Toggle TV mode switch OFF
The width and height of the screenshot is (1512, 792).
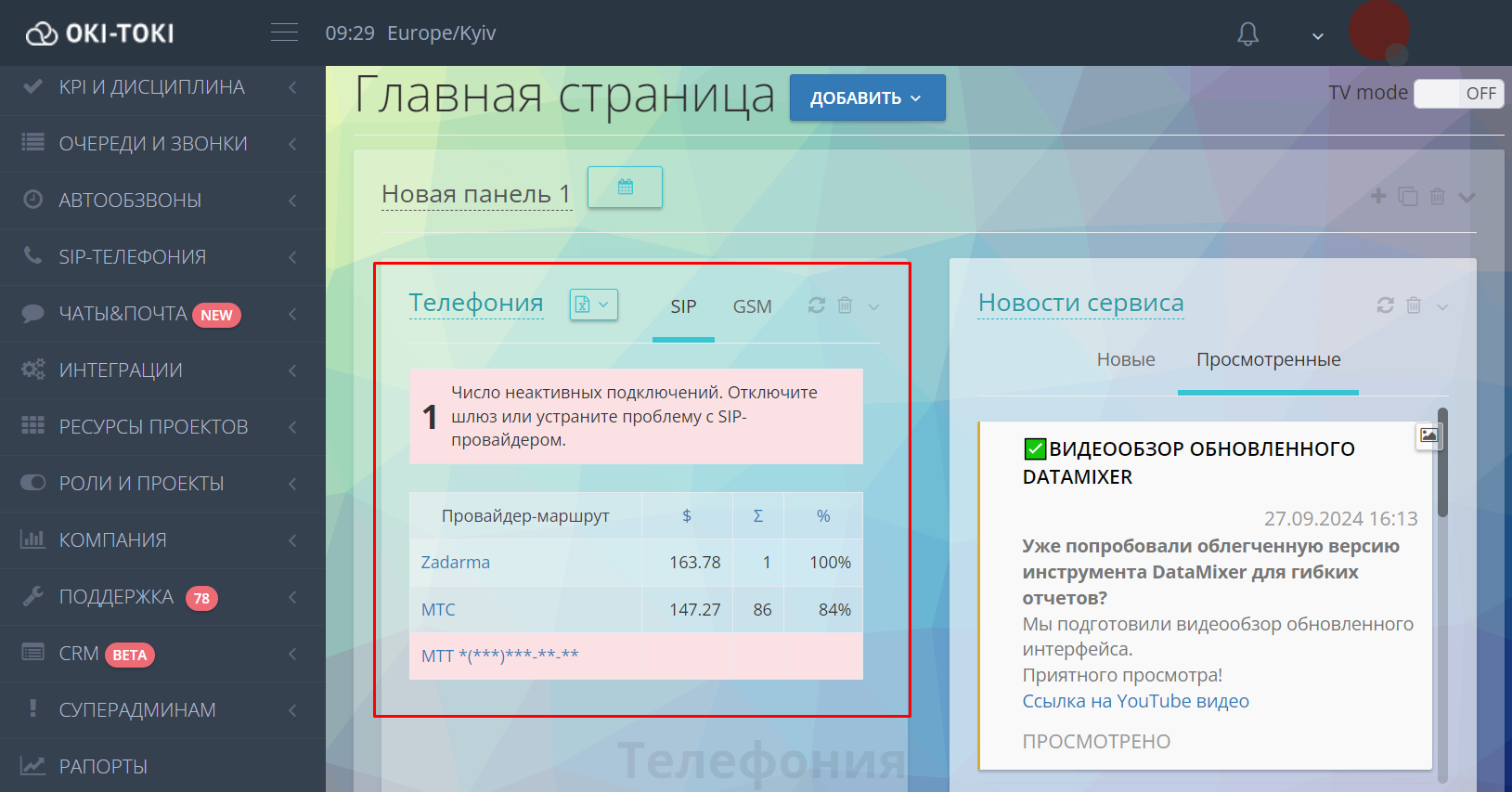click(1458, 93)
